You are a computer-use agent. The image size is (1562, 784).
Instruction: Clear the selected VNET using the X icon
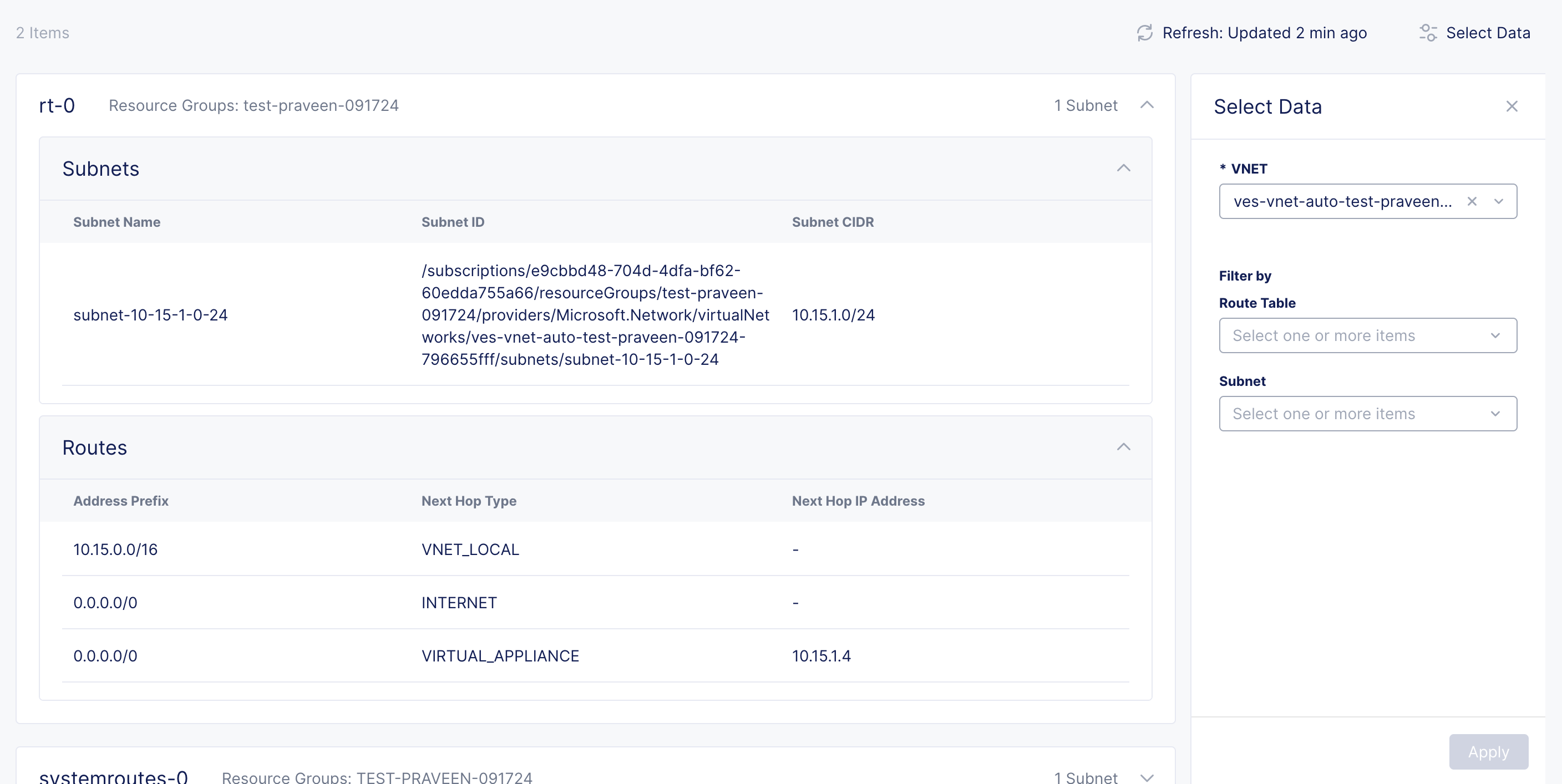pyautogui.click(x=1472, y=201)
